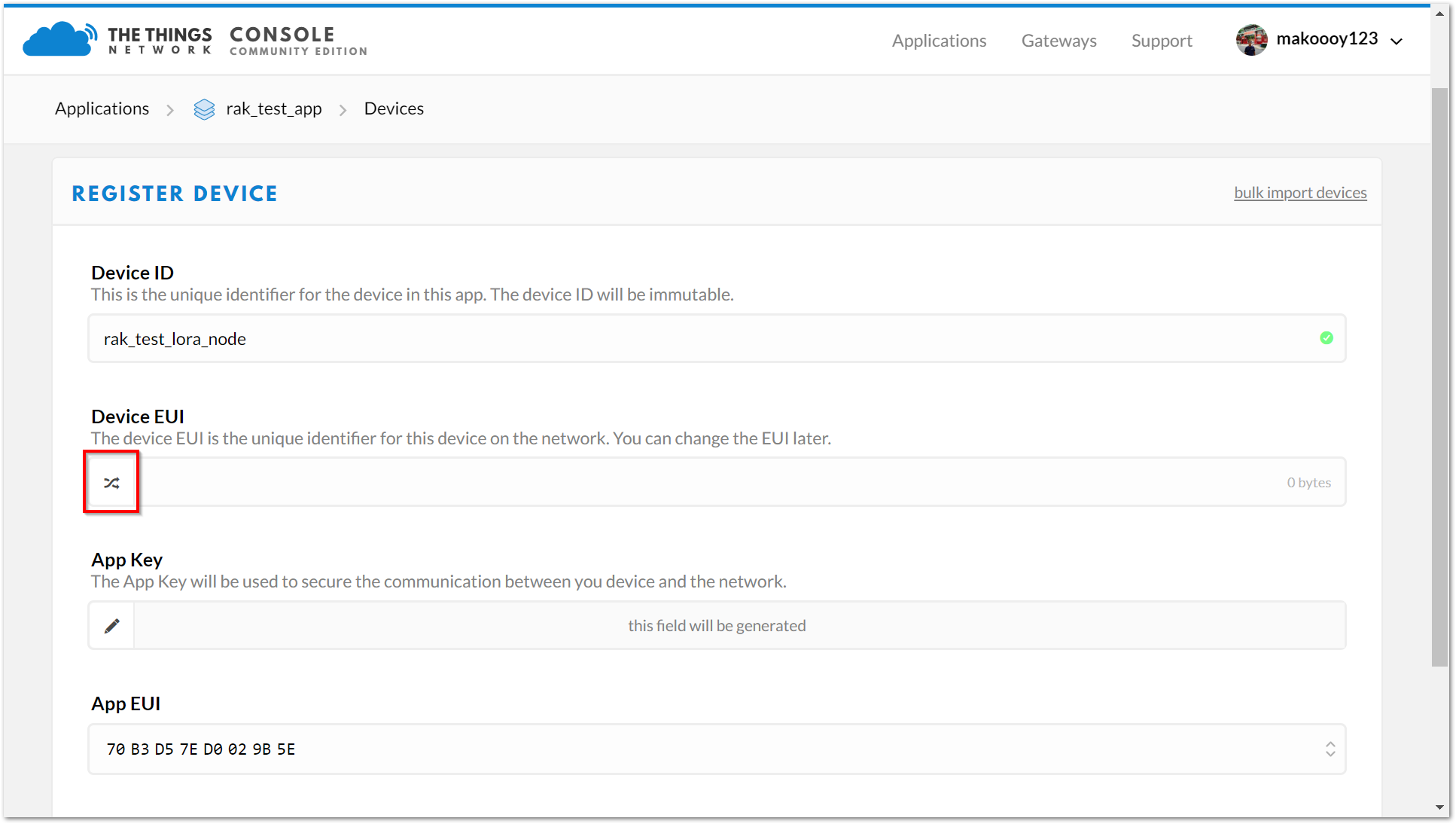
Task: Expand the makoooy123 account dropdown arrow
Action: click(1397, 41)
